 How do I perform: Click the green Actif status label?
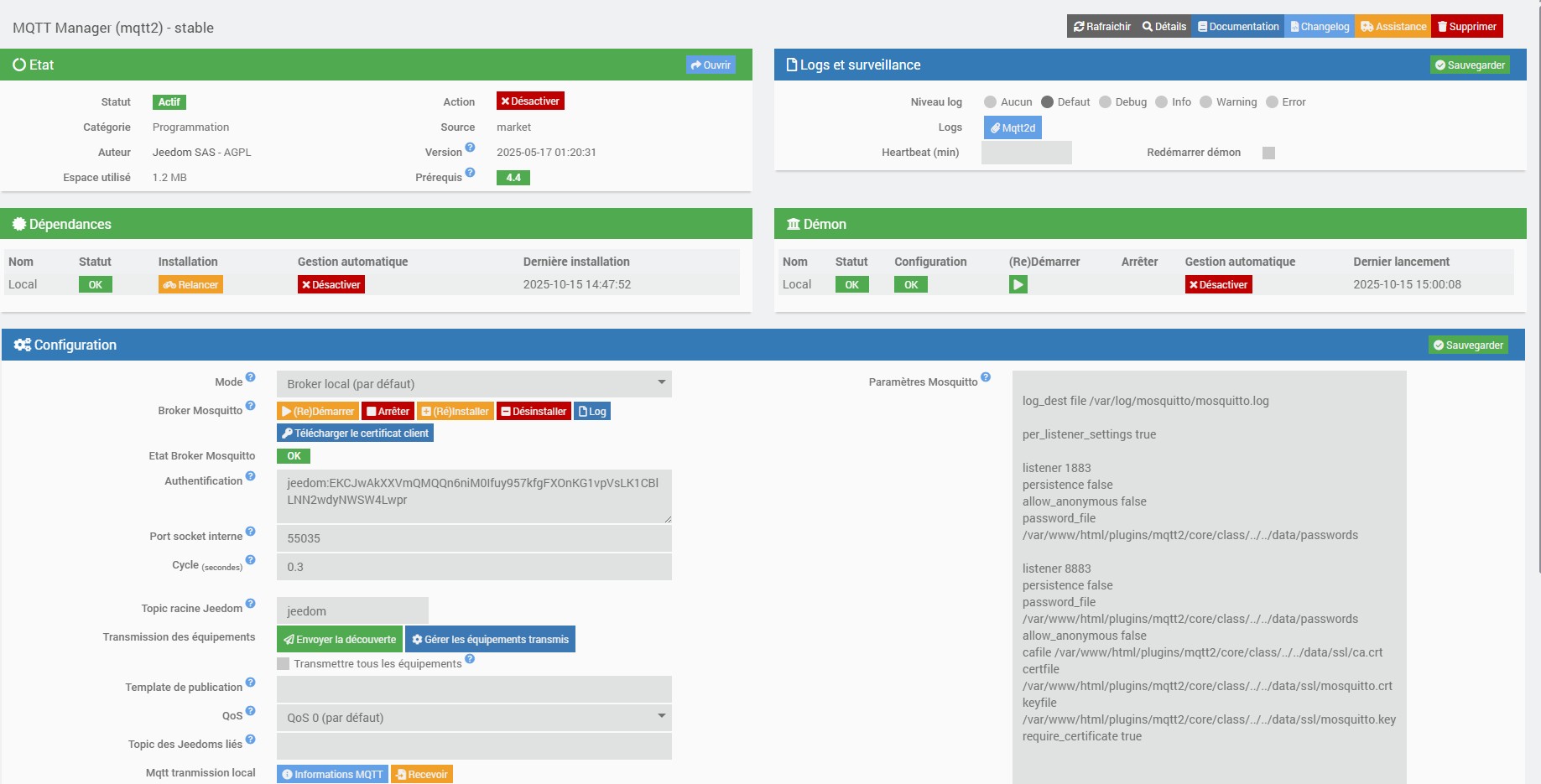tap(169, 102)
